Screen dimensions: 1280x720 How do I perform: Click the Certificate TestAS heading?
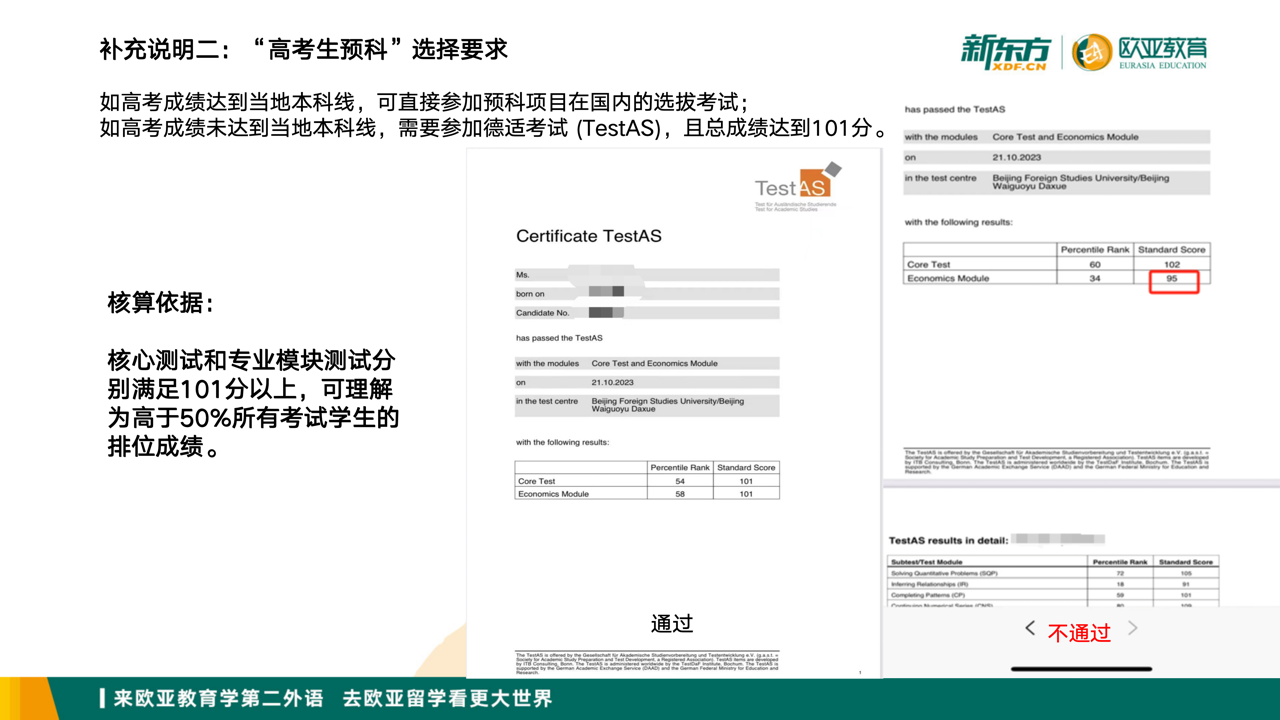(588, 236)
